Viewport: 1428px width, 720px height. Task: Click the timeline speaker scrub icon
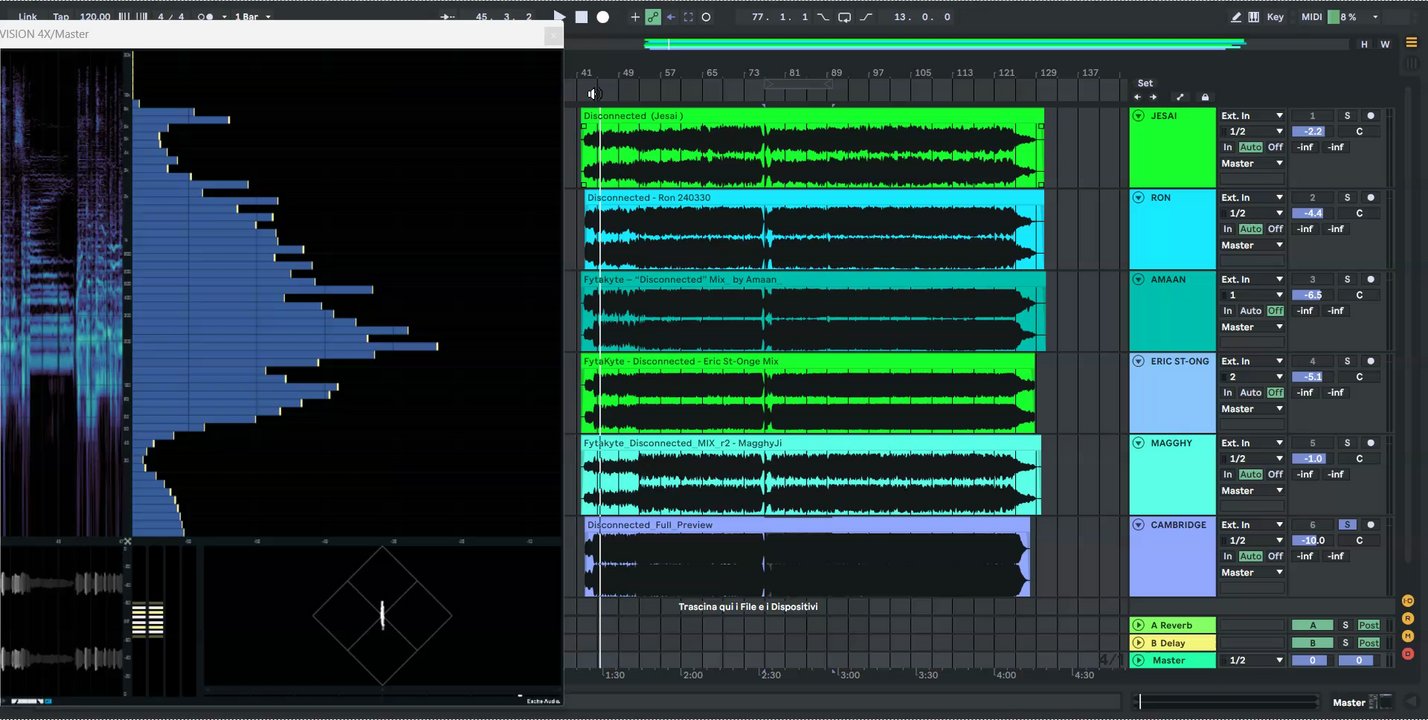tap(593, 94)
